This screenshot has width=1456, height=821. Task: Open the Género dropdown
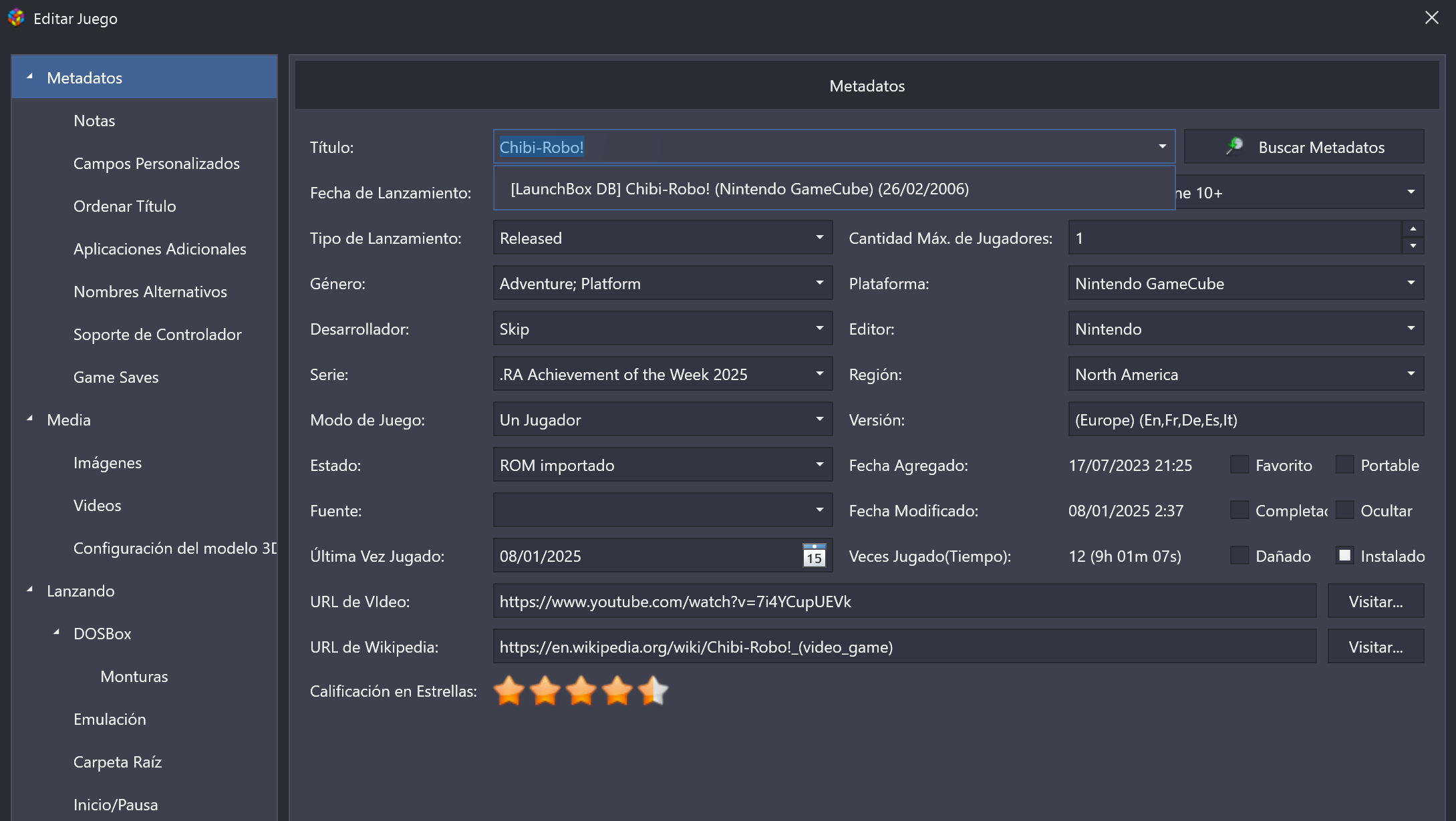tap(819, 283)
